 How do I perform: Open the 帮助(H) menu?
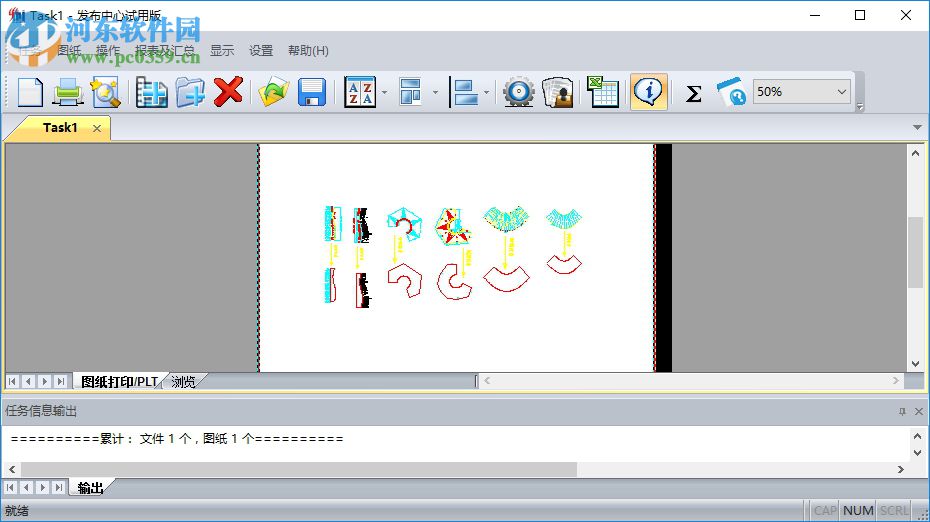pos(308,51)
